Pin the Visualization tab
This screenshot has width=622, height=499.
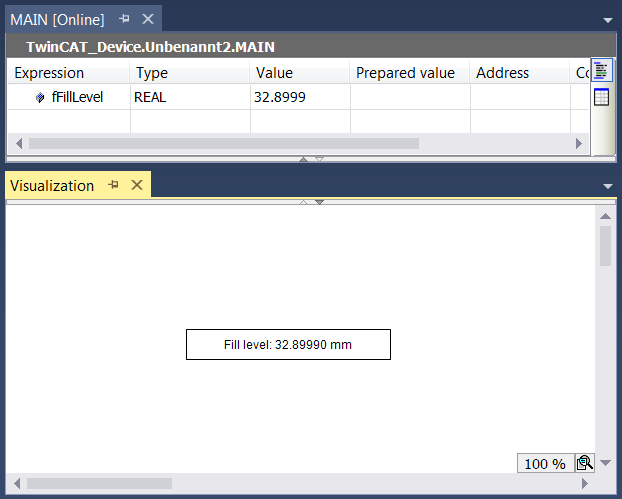[x=113, y=185]
